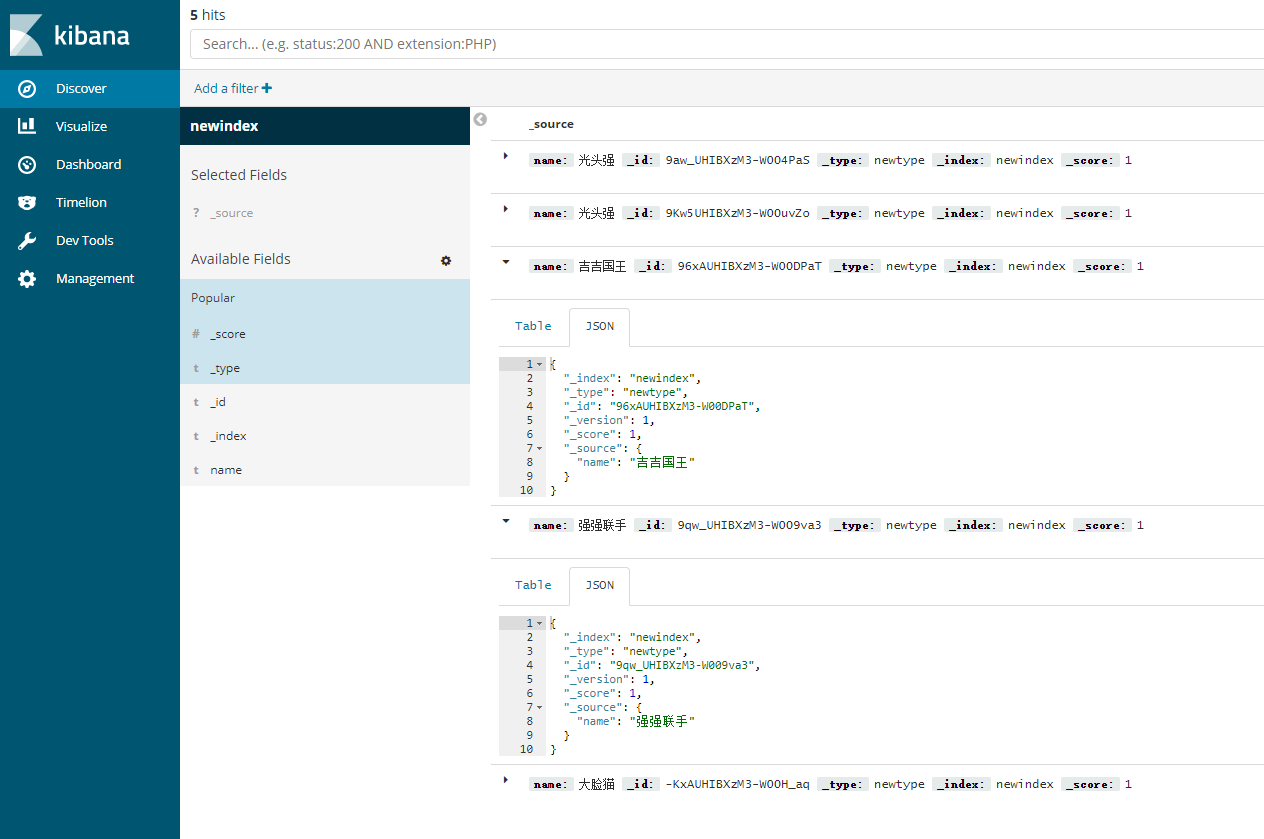Expand the row with id 9Kw5UHIBXzM3-W00uvZo
This screenshot has width=1264, height=839.
(506, 209)
